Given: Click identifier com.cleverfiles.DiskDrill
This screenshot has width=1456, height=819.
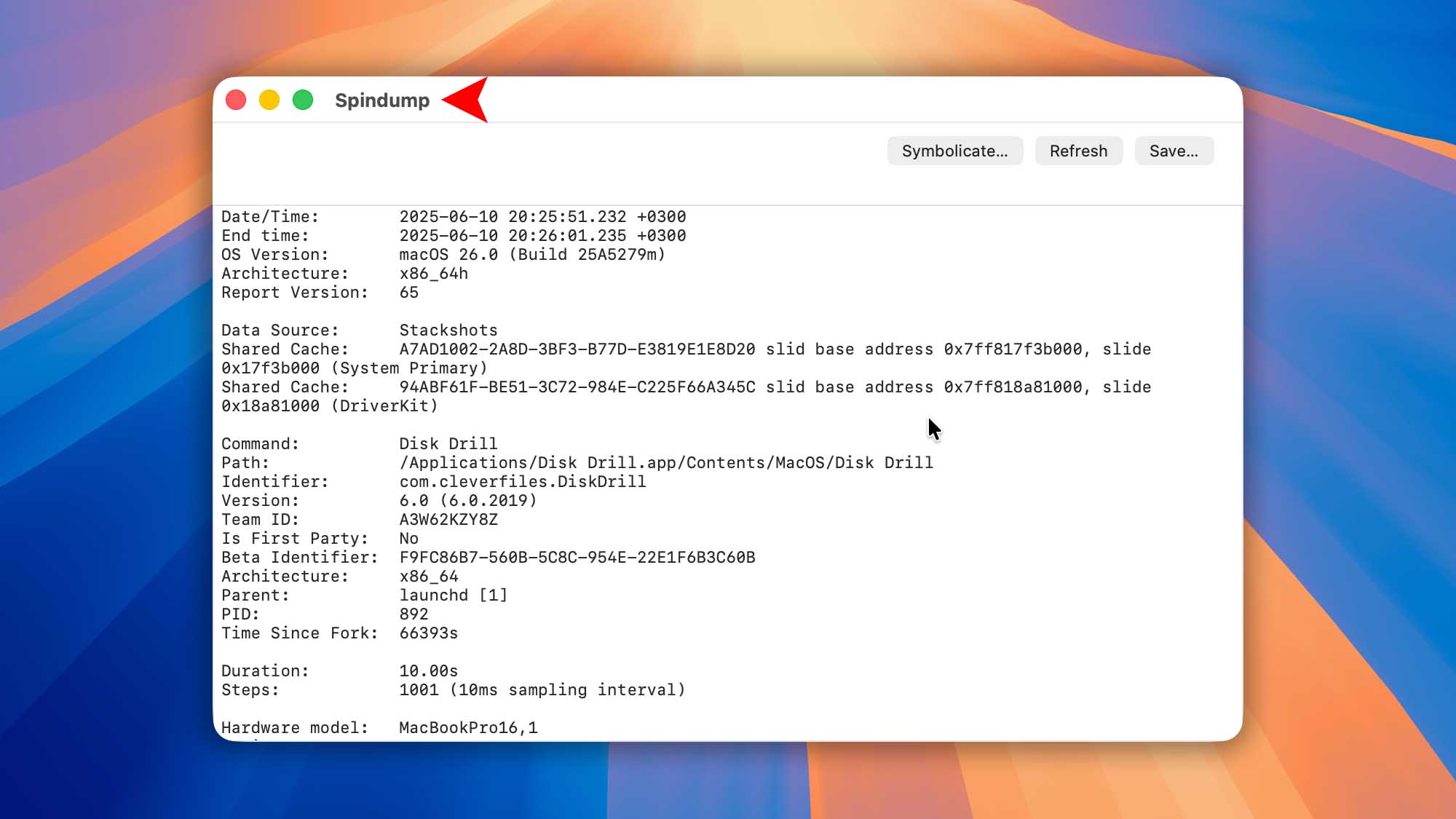Looking at the screenshot, I should (x=523, y=482).
